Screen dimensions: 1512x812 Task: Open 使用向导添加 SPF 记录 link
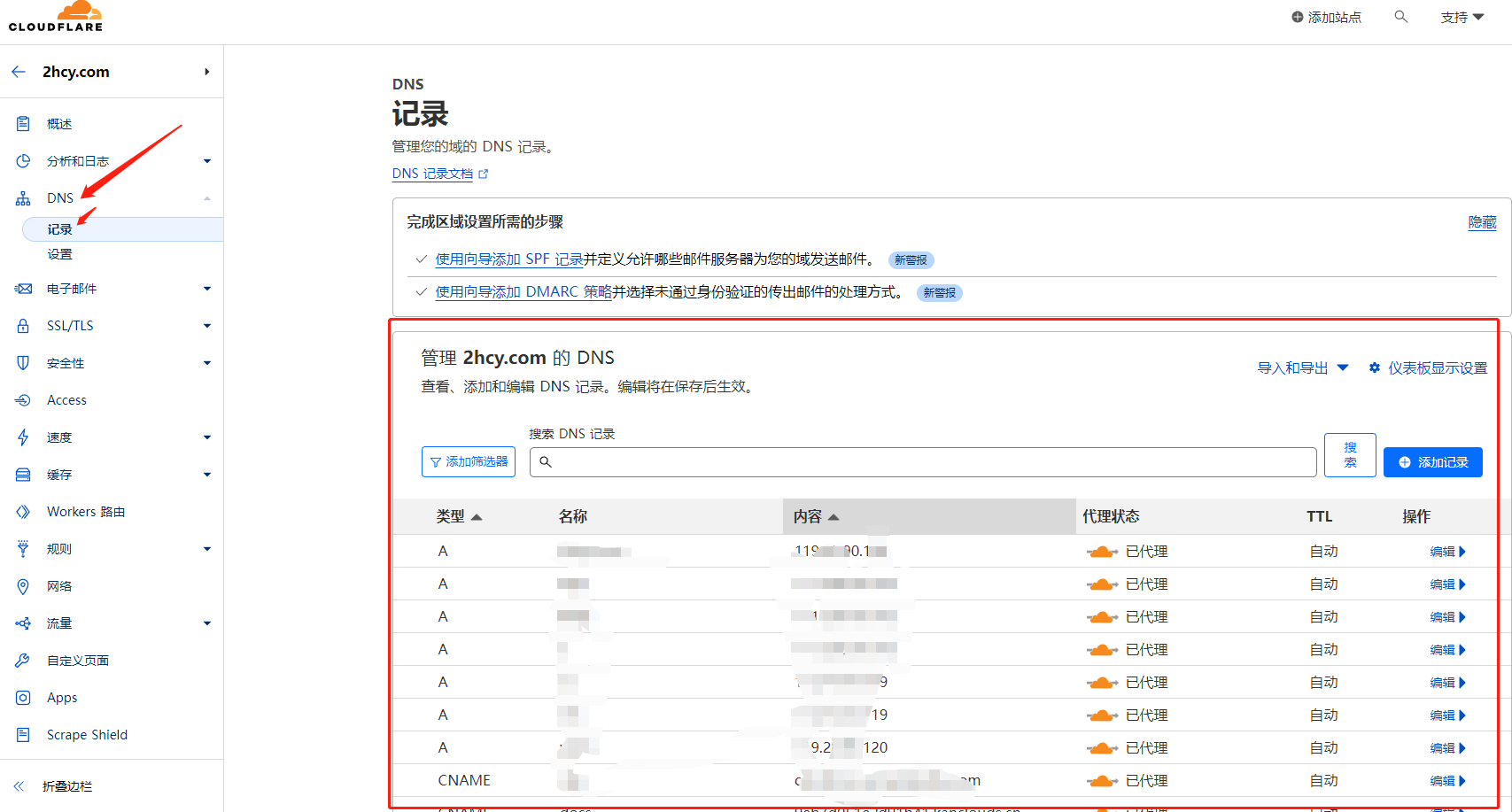click(508, 259)
